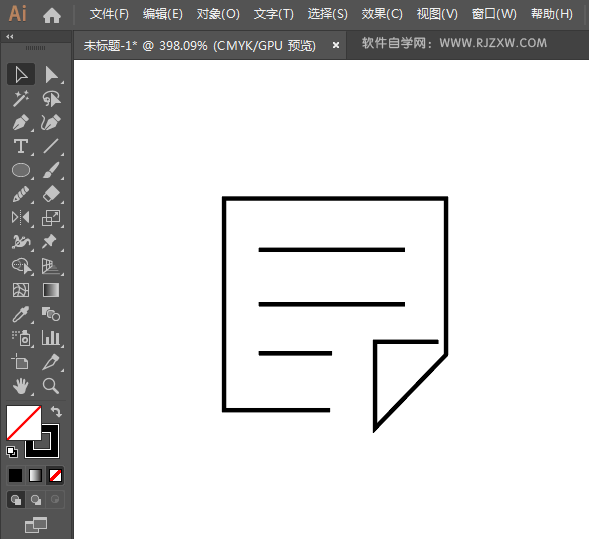Image resolution: width=589 pixels, height=539 pixels.
Task: Pick the Eraser tool
Action: [51, 194]
